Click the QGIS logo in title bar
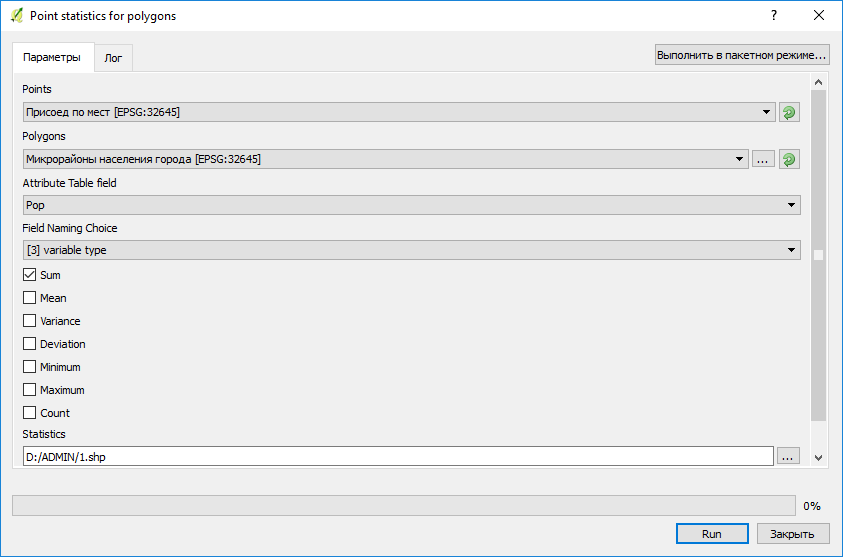 click(16, 16)
